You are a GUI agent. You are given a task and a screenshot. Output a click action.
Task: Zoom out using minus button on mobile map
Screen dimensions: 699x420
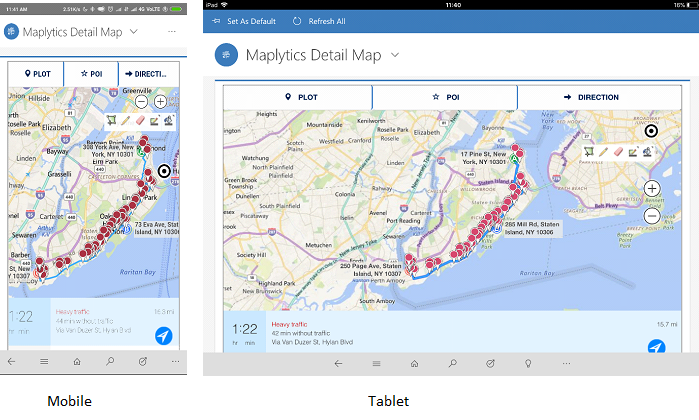(141, 102)
